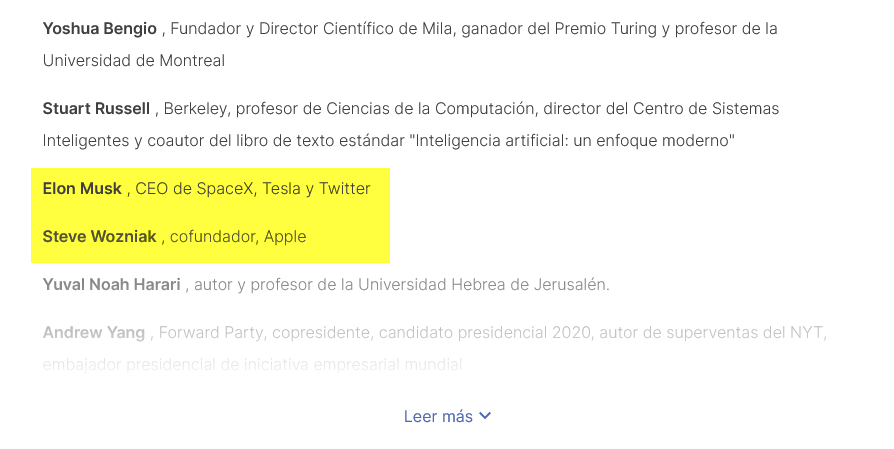894x449 pixels.
Task: Click the highlighted name Steve Wozniak
Action: tap(99, 236)
